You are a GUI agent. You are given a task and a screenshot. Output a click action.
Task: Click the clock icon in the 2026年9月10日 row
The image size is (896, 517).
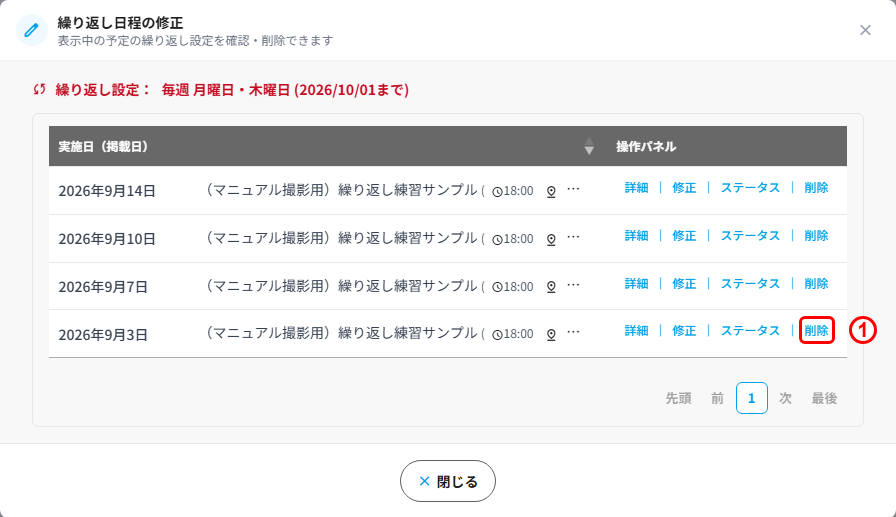497,239
